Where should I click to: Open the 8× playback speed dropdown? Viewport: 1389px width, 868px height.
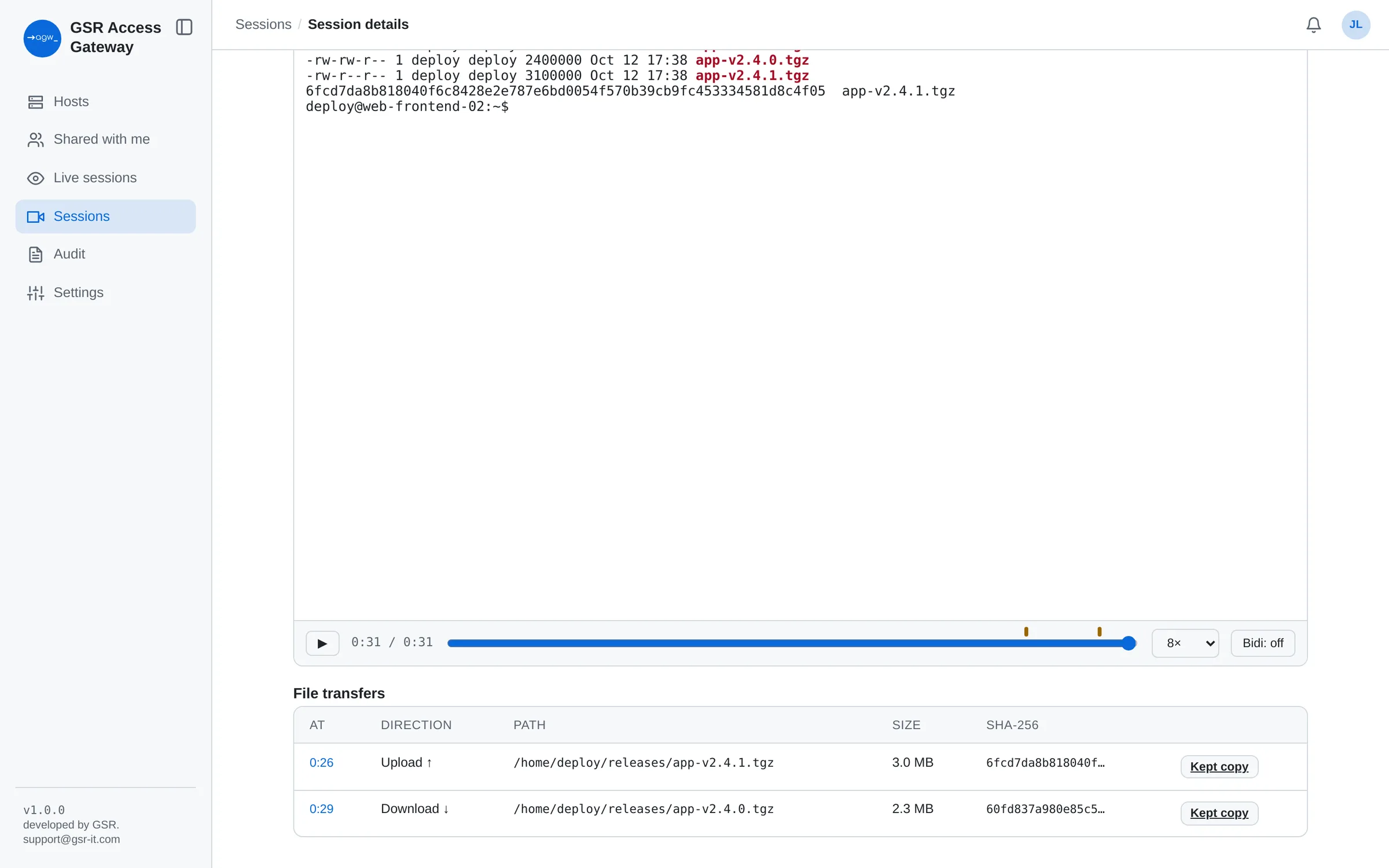tap(1185, 643)
